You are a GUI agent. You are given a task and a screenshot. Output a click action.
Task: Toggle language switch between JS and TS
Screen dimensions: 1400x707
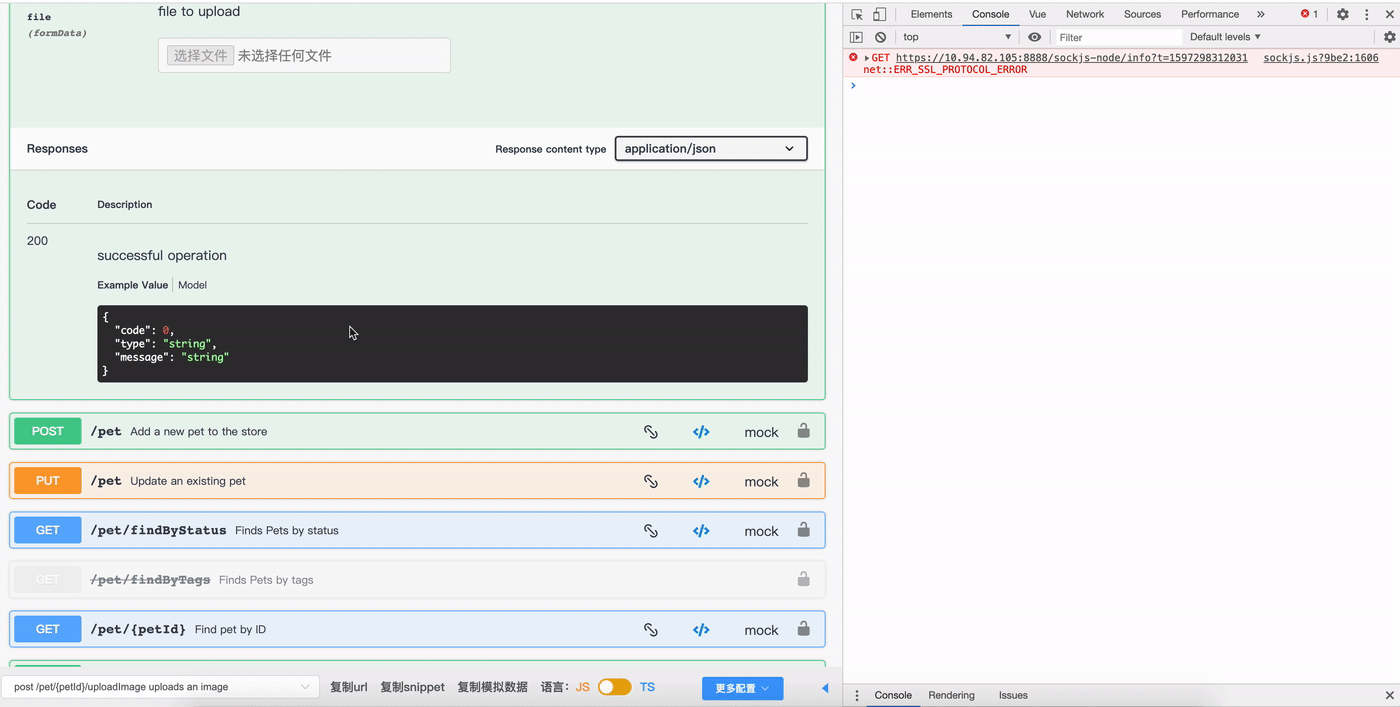[614, 687]
